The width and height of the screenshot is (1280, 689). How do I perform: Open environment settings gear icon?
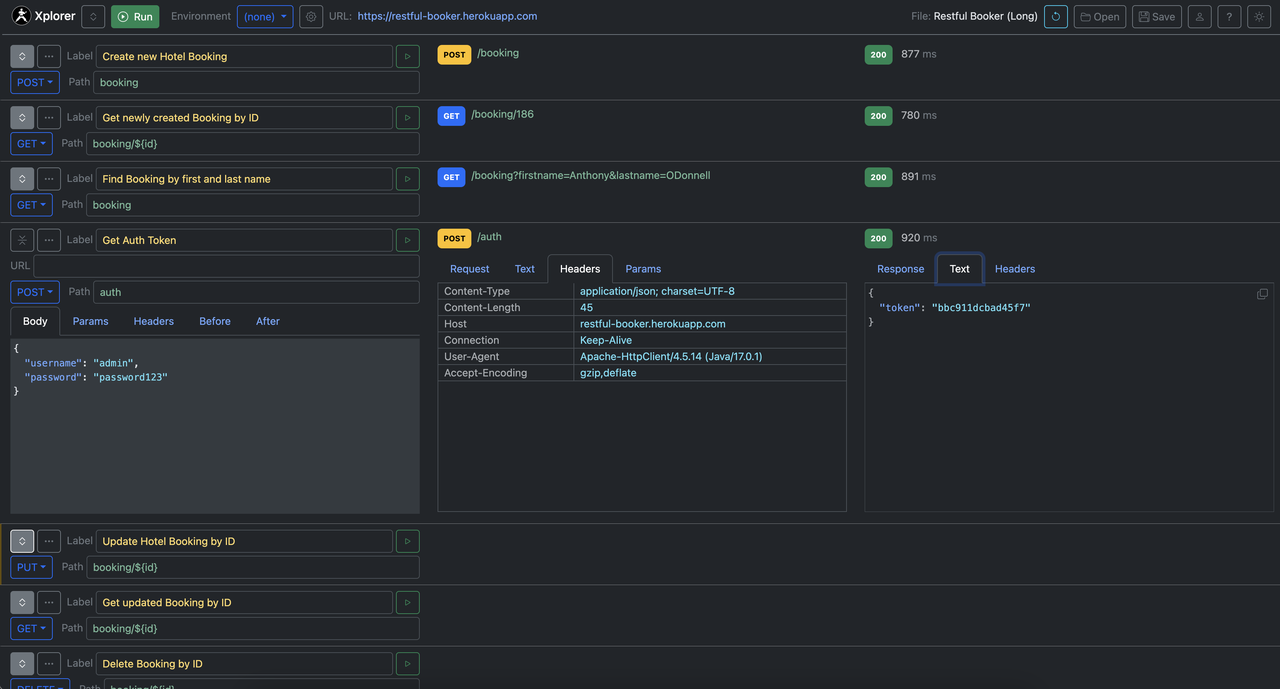click(x=311, y=16)
